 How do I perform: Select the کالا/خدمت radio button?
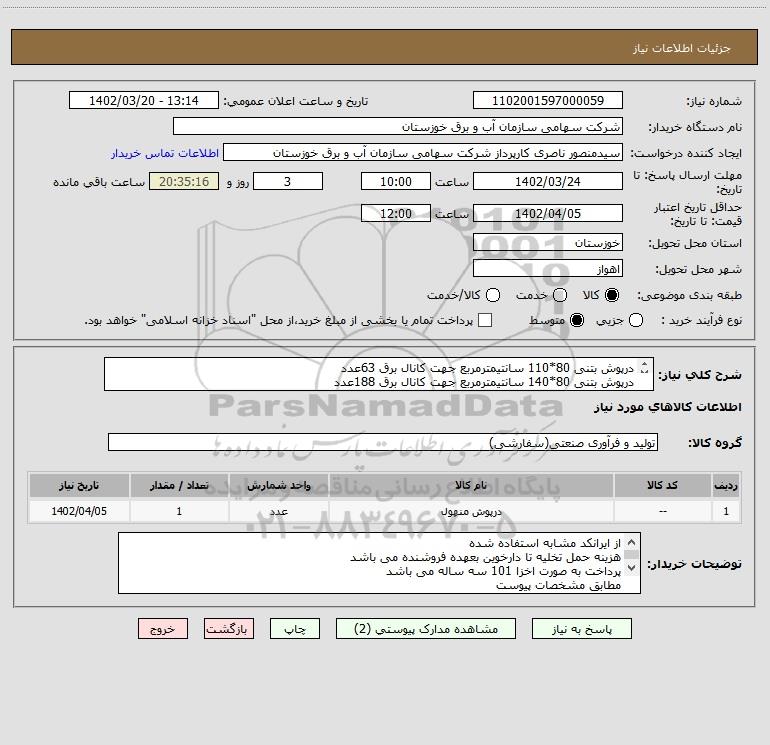pyautogui.click(x=493, y=295)
